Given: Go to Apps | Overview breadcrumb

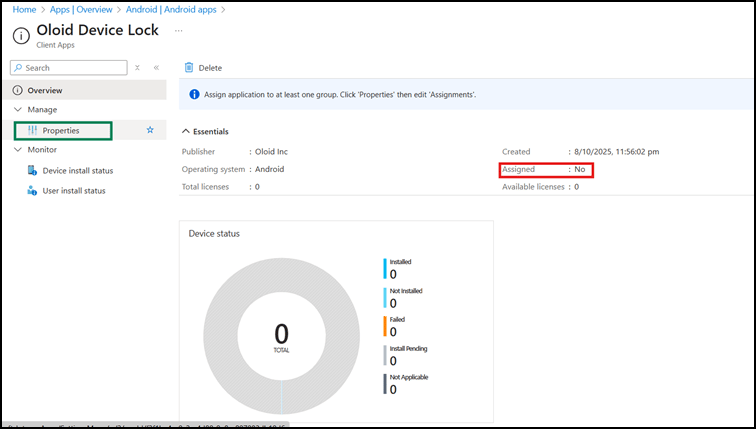Looking at the screenshot, I should (81, 9).
